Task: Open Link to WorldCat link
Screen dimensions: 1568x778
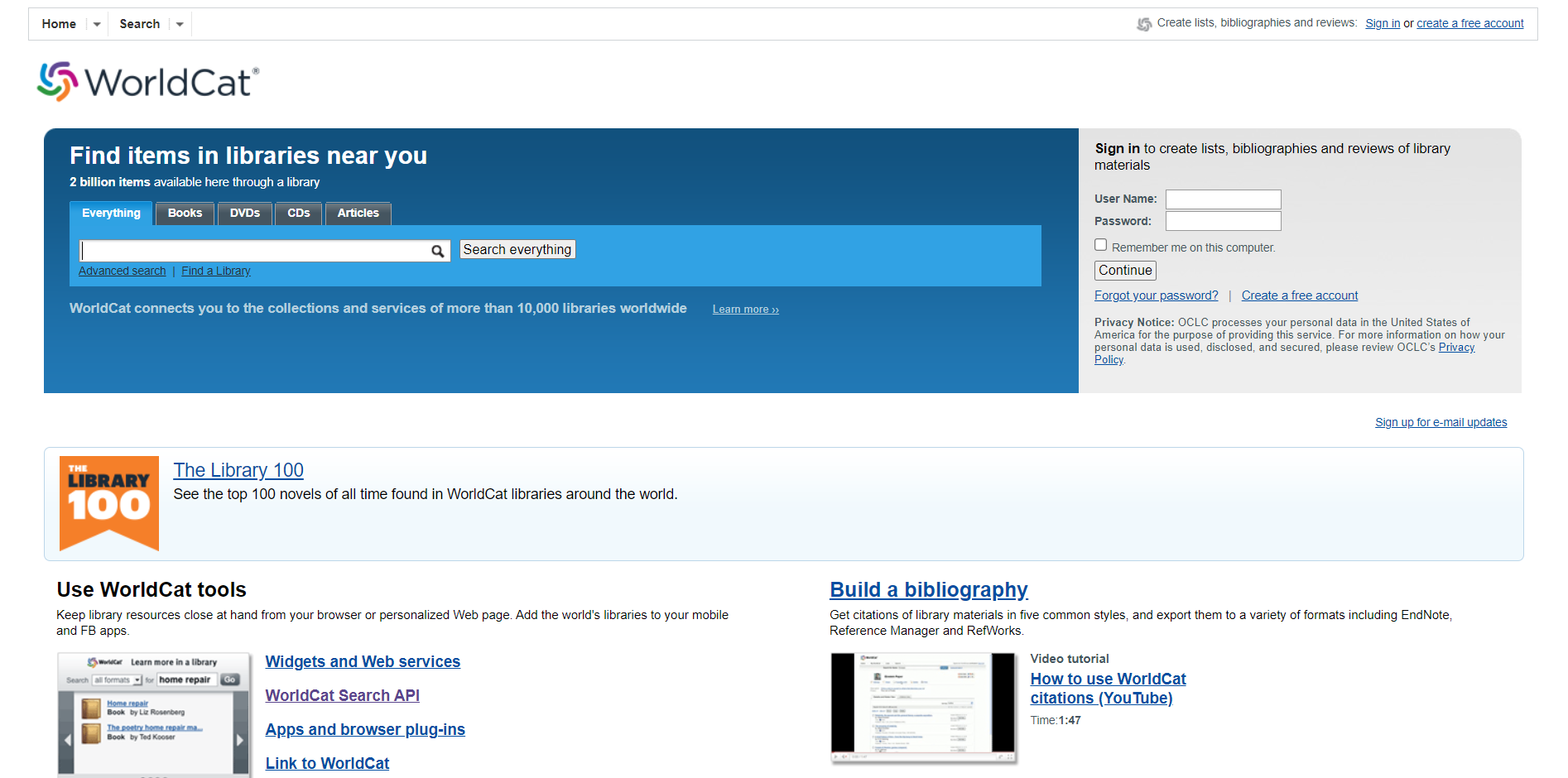Action: click(x=327, y=764)
